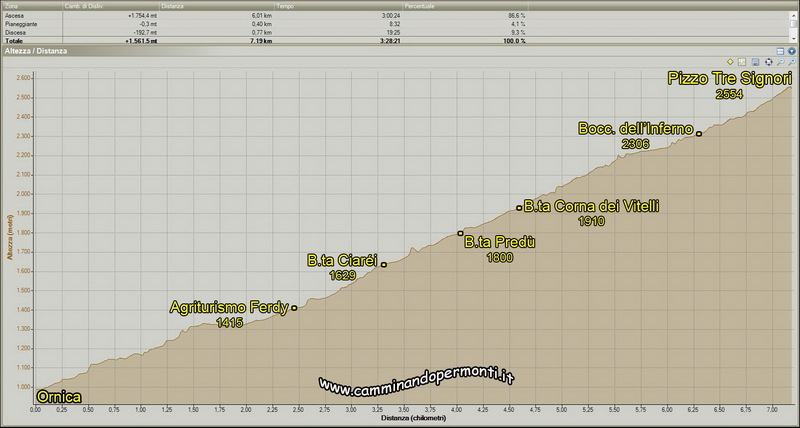Click the 9,3 % descent percentage

pos(518,32)
